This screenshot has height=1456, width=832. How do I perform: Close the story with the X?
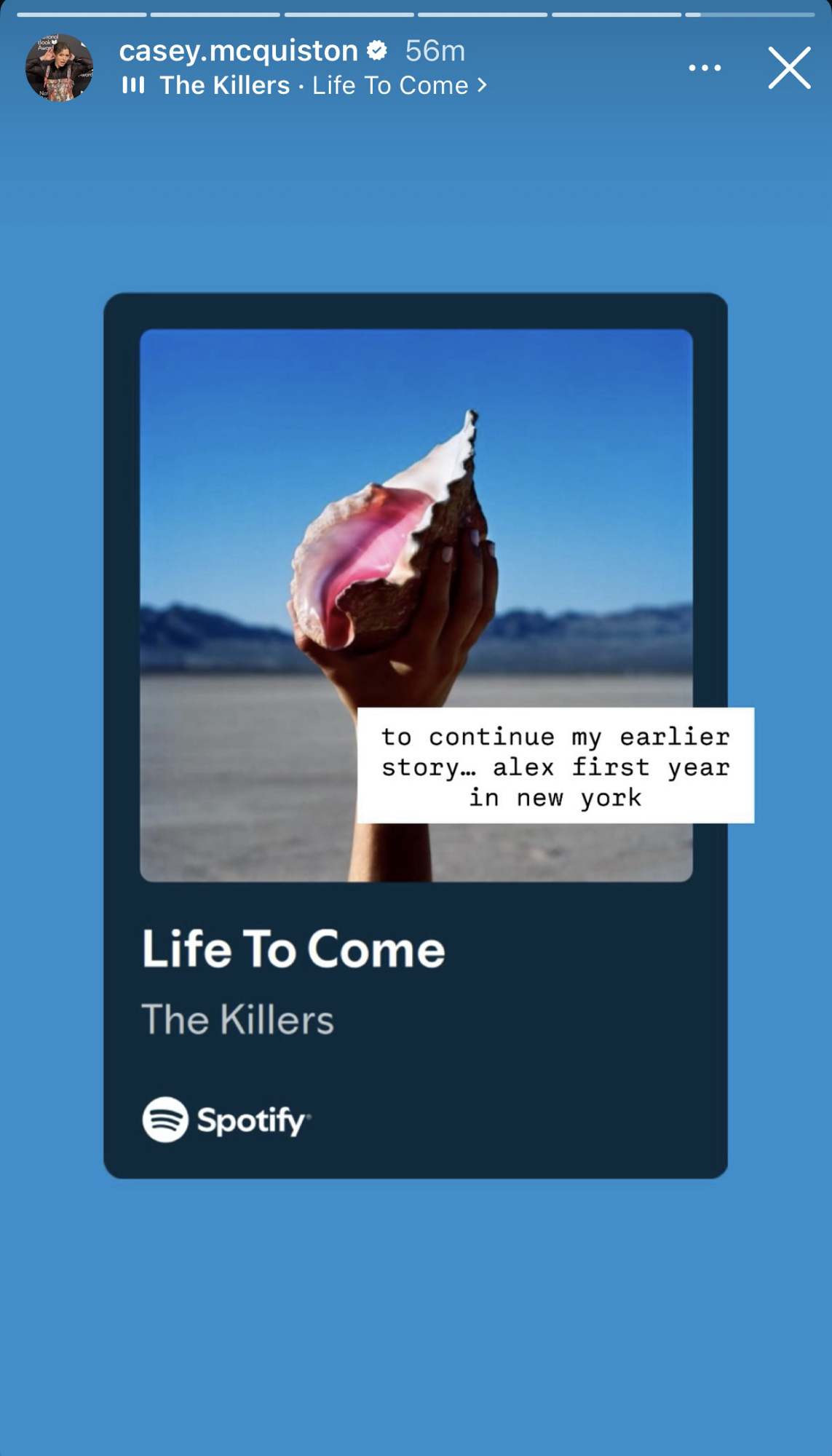point(790,68)
